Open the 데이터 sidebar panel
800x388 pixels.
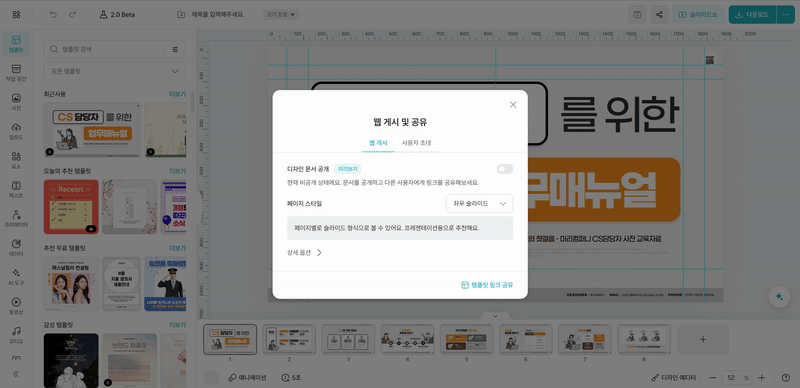tap(16, 248)
